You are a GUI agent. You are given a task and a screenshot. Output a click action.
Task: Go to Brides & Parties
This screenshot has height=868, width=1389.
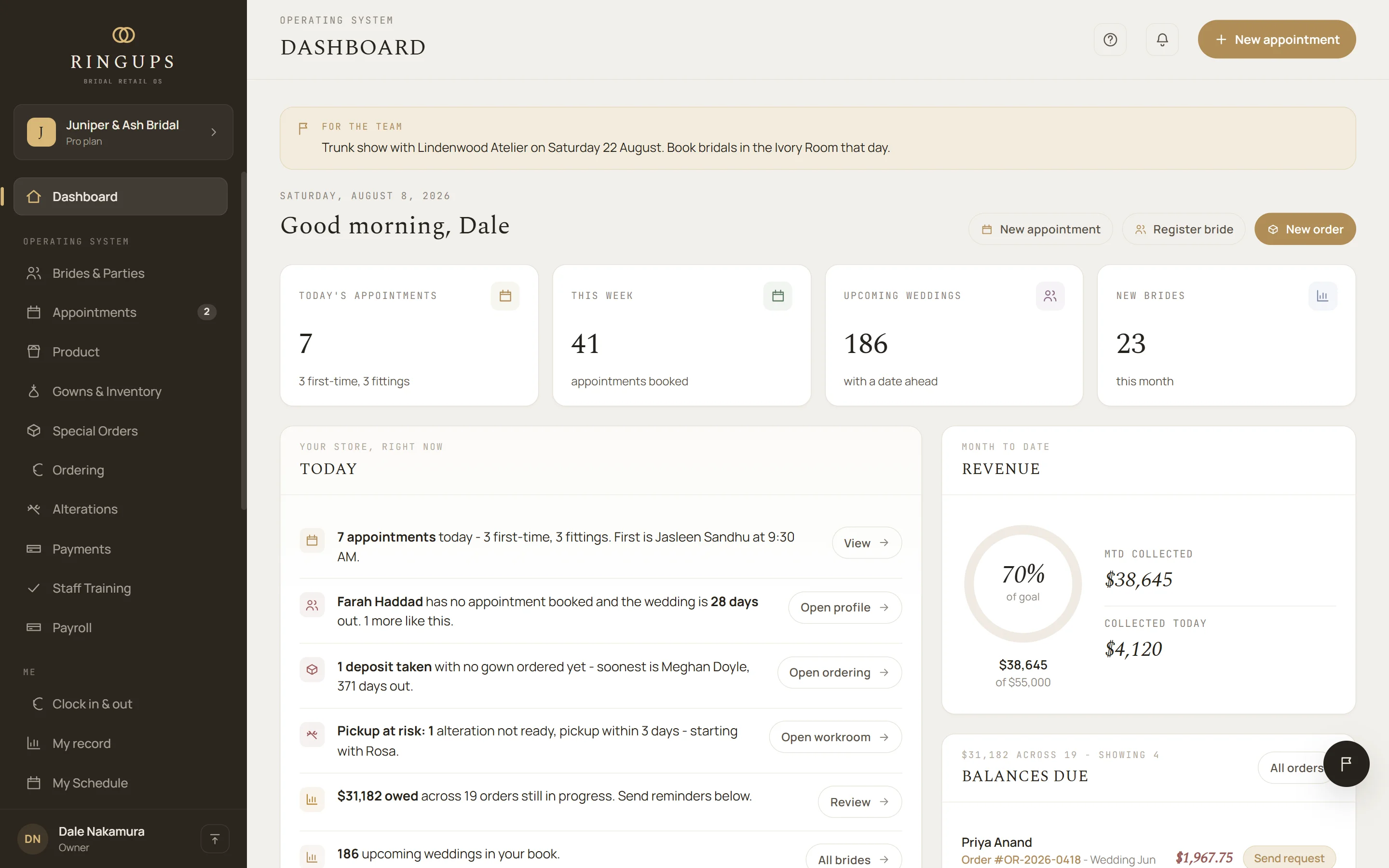coord(121,273)
